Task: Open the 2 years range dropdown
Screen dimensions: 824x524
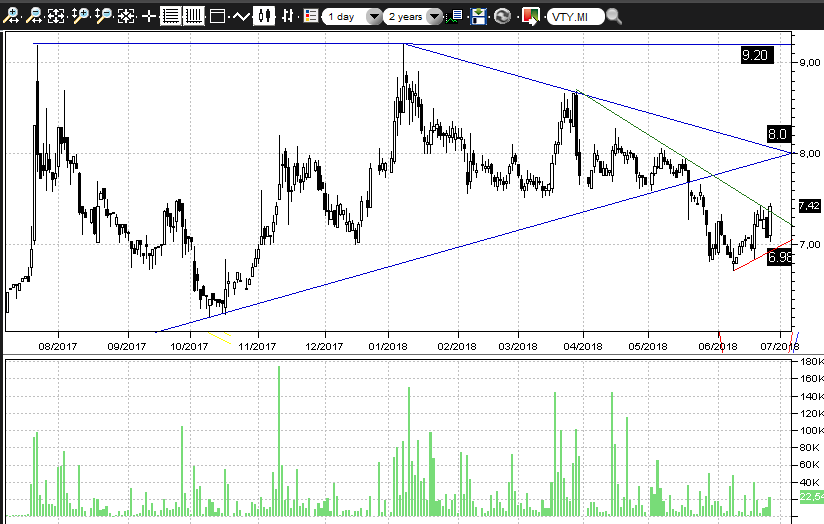Action: 412,17
